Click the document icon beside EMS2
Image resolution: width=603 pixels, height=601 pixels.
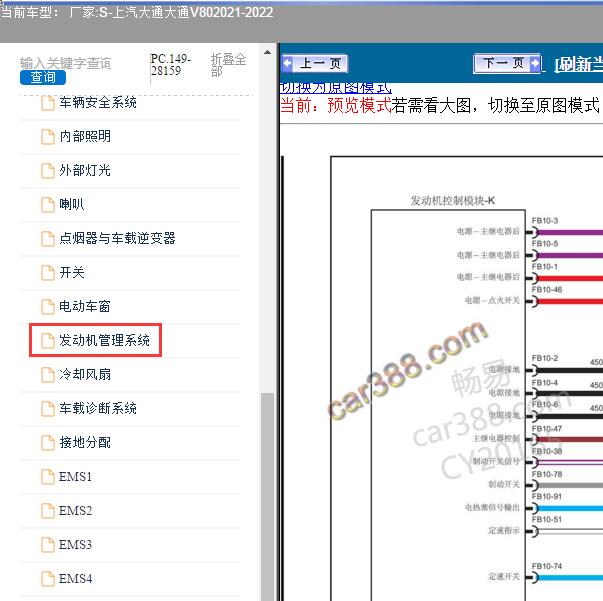coord(48,511)
